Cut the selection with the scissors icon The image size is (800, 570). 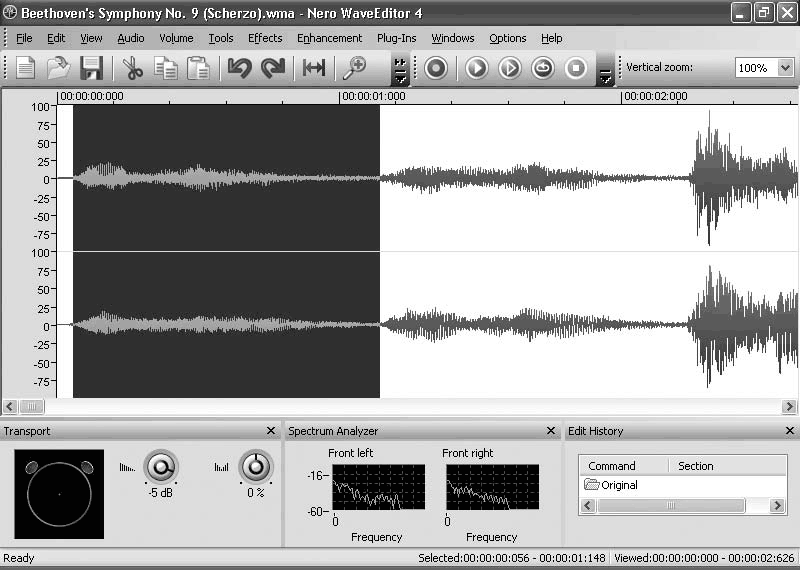coord(132,68)
